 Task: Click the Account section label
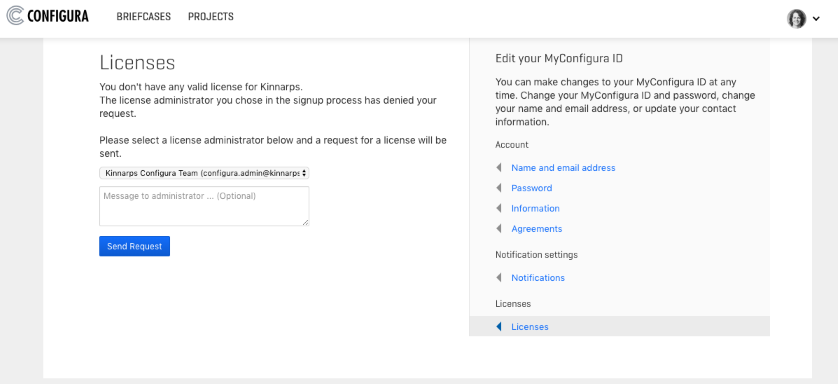[x=512, y=145]
